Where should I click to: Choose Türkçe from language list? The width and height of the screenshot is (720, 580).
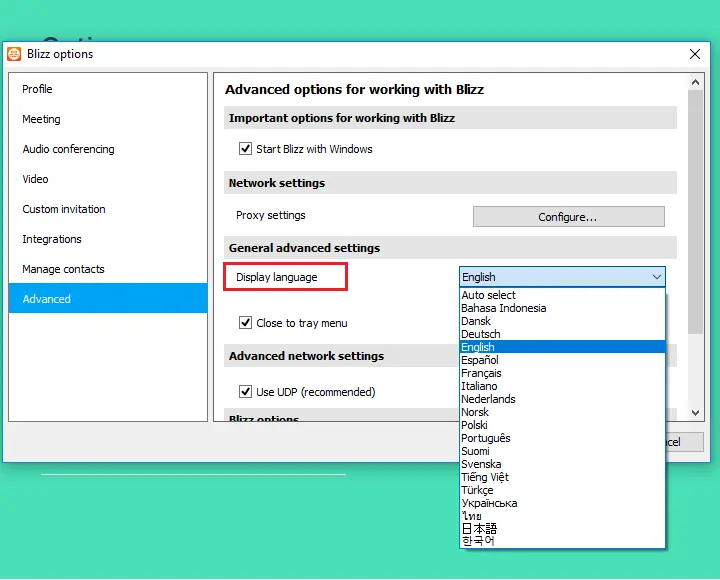click(x=562, y=490)
